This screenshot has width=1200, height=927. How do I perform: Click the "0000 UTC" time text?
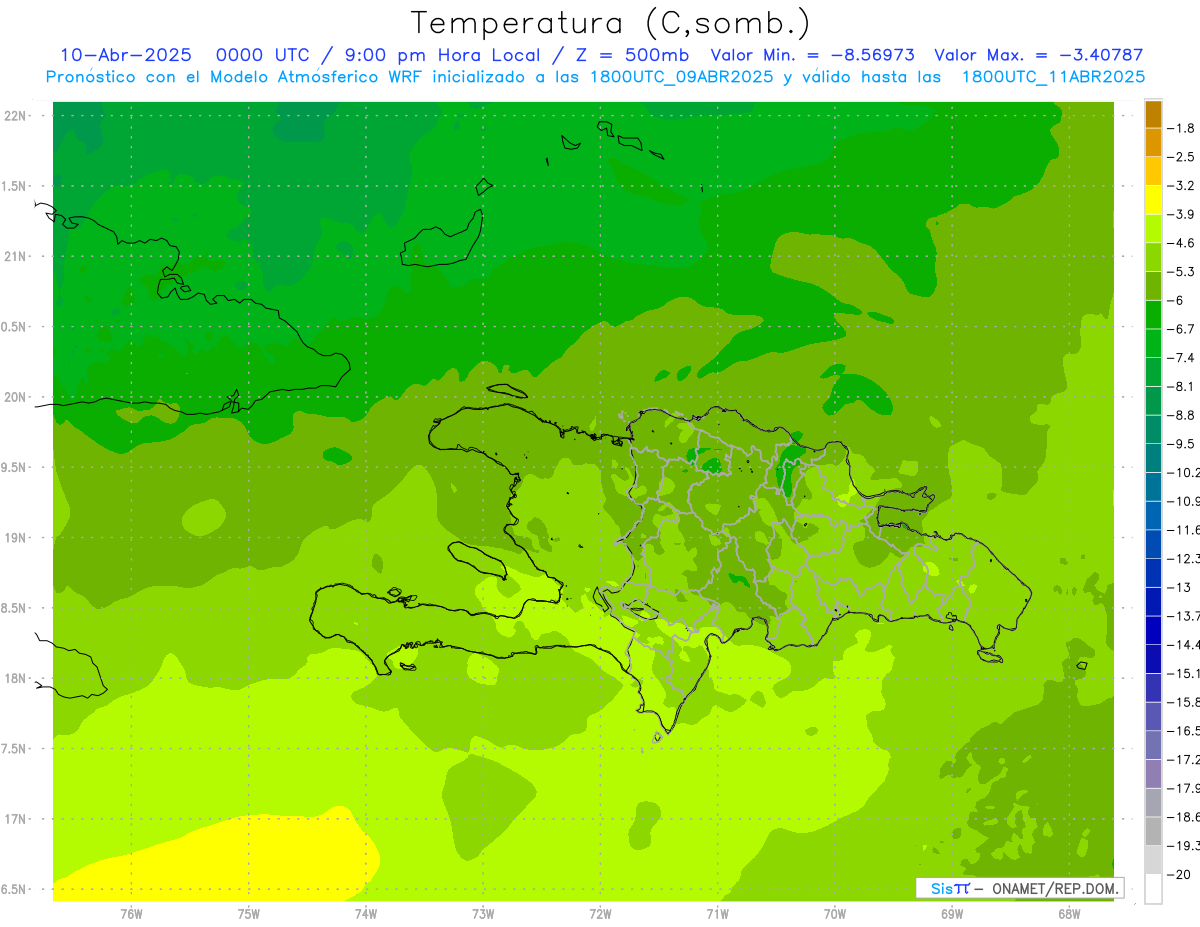[x=263, y=55]
